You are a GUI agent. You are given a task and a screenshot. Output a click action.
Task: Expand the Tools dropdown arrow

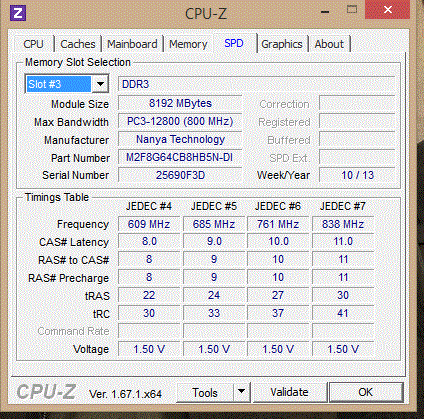click(242, 392)
